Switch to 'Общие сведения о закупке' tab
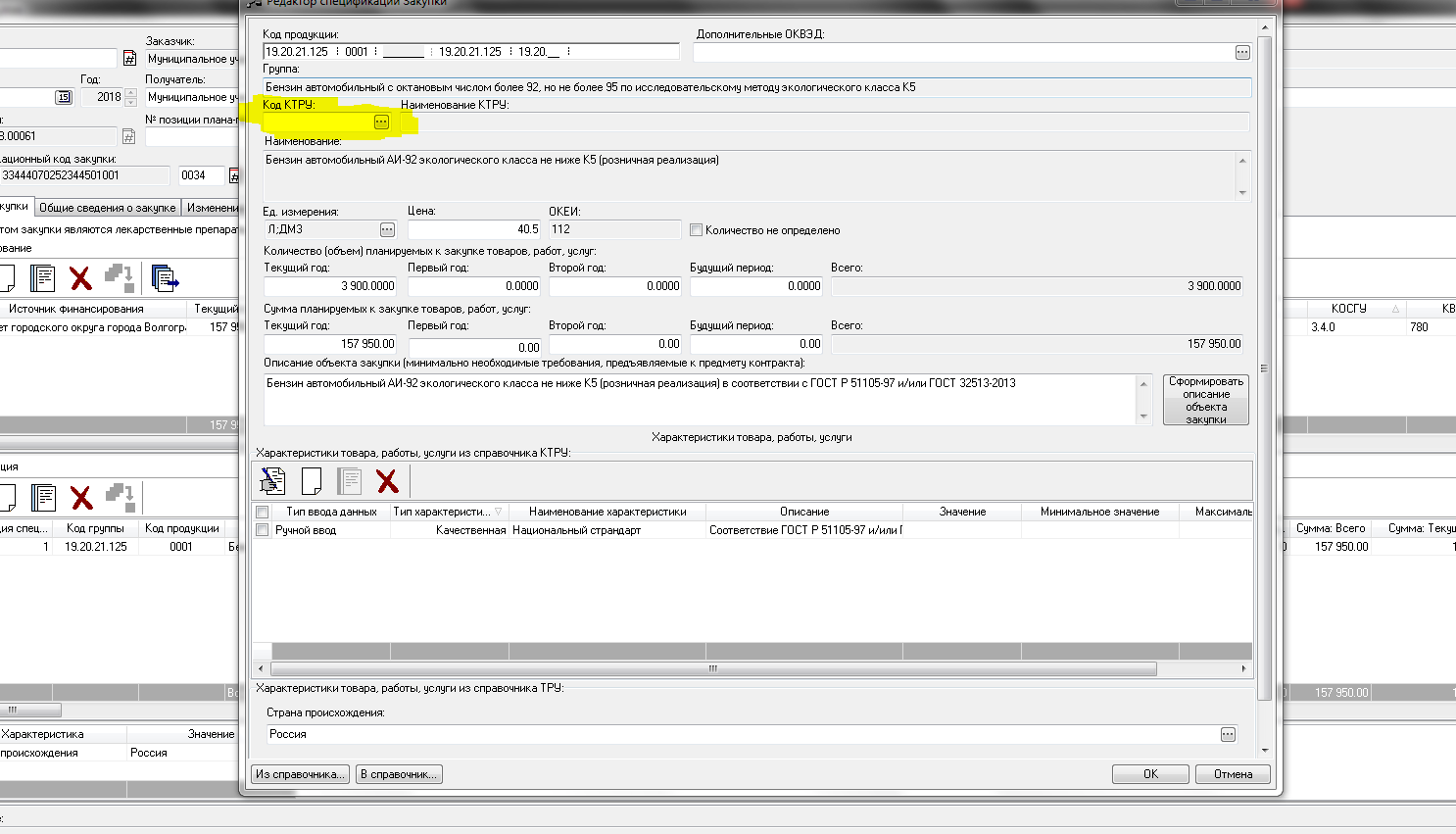This screenshot has width=1456, height=834. tap(108, 208)
